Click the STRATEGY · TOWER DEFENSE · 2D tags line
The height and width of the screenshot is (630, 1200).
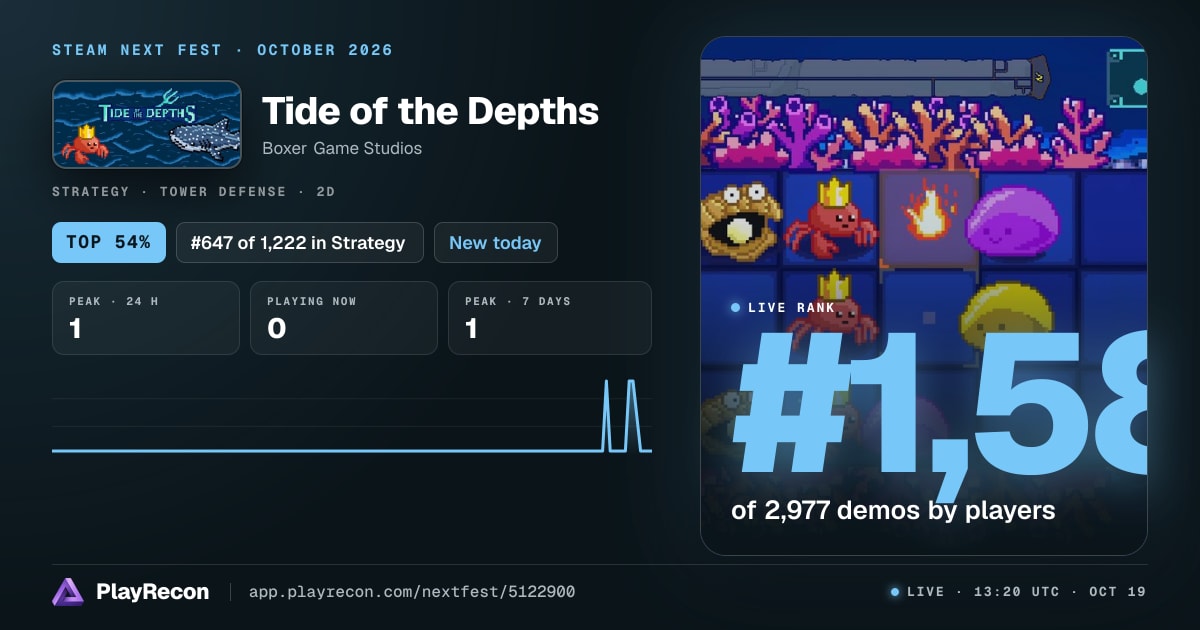point(194,191)
